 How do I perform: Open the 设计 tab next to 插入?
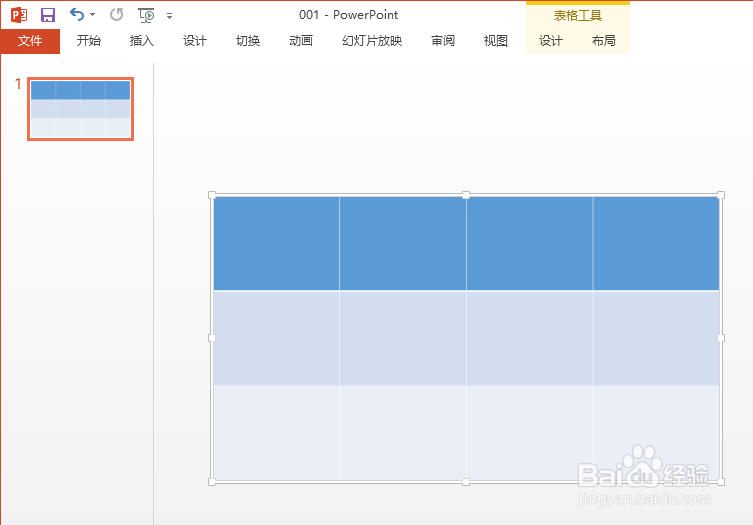194,41
